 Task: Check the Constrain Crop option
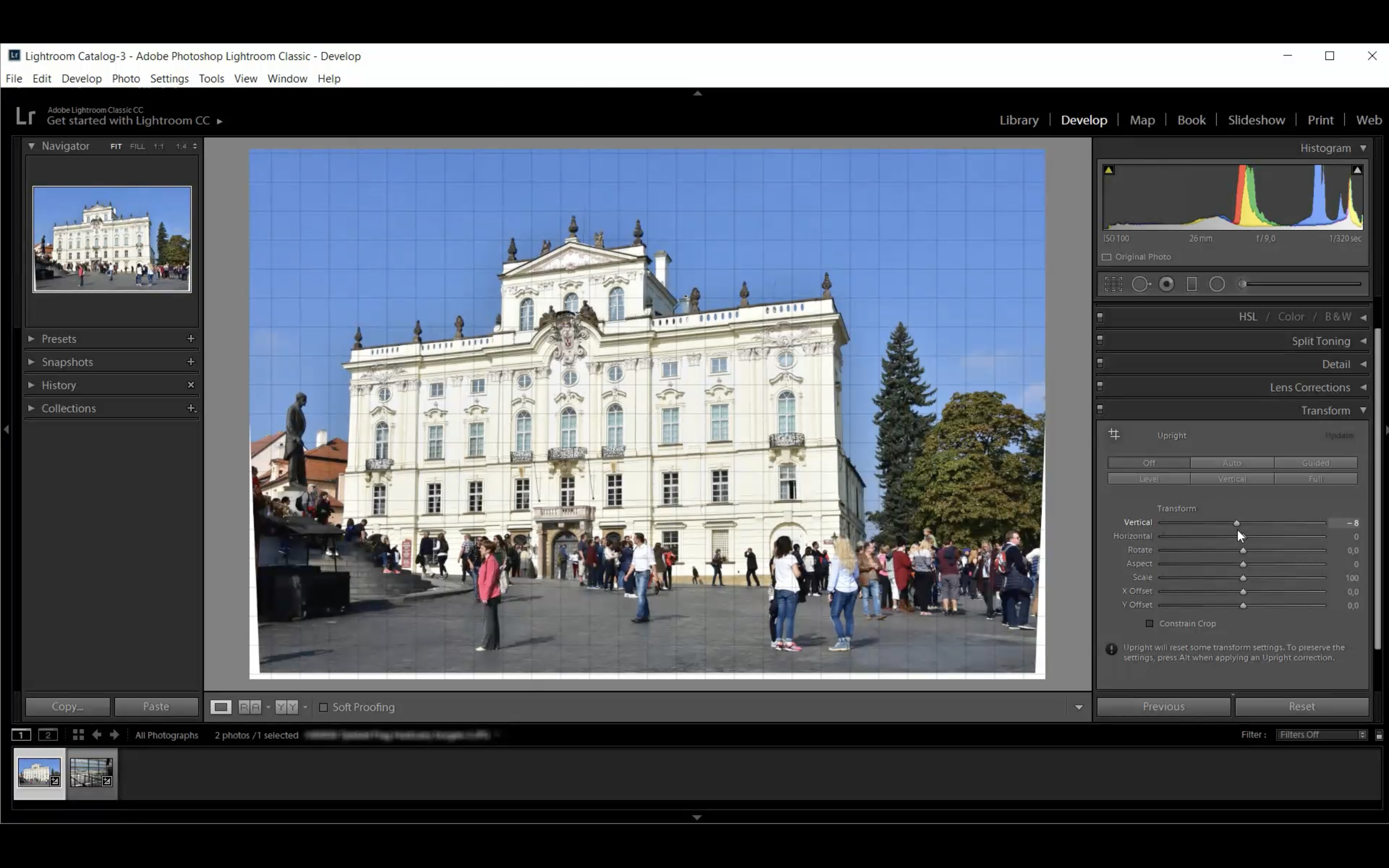[1149, 623]
